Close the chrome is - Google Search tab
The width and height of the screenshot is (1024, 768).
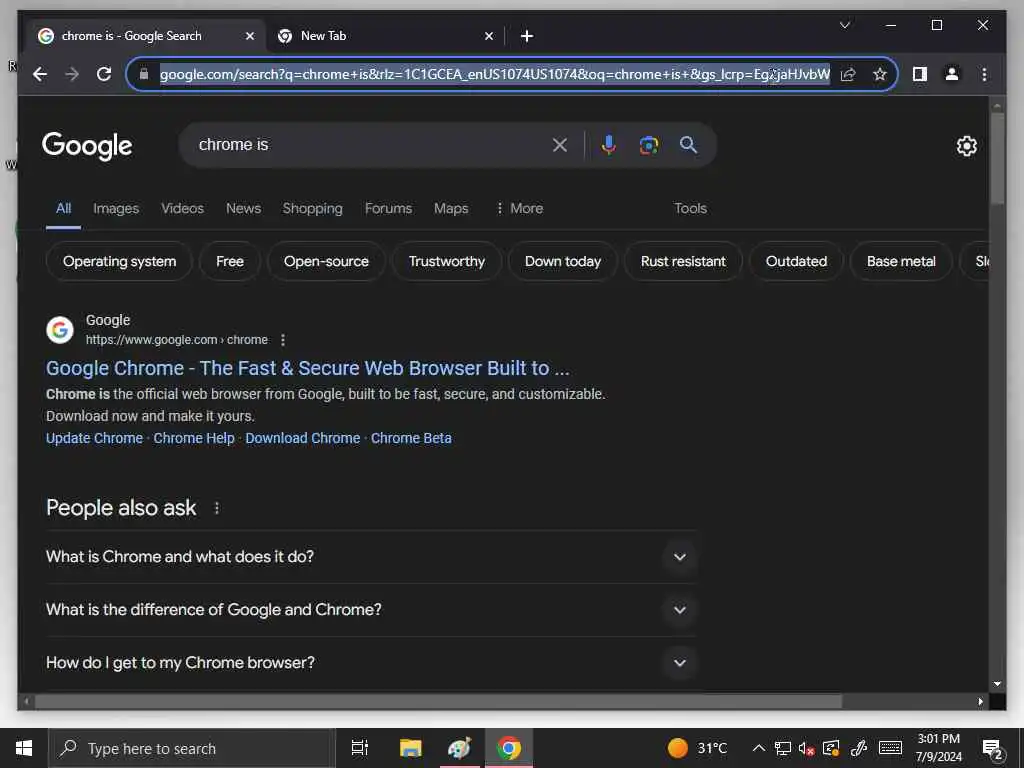pos(249,36)
